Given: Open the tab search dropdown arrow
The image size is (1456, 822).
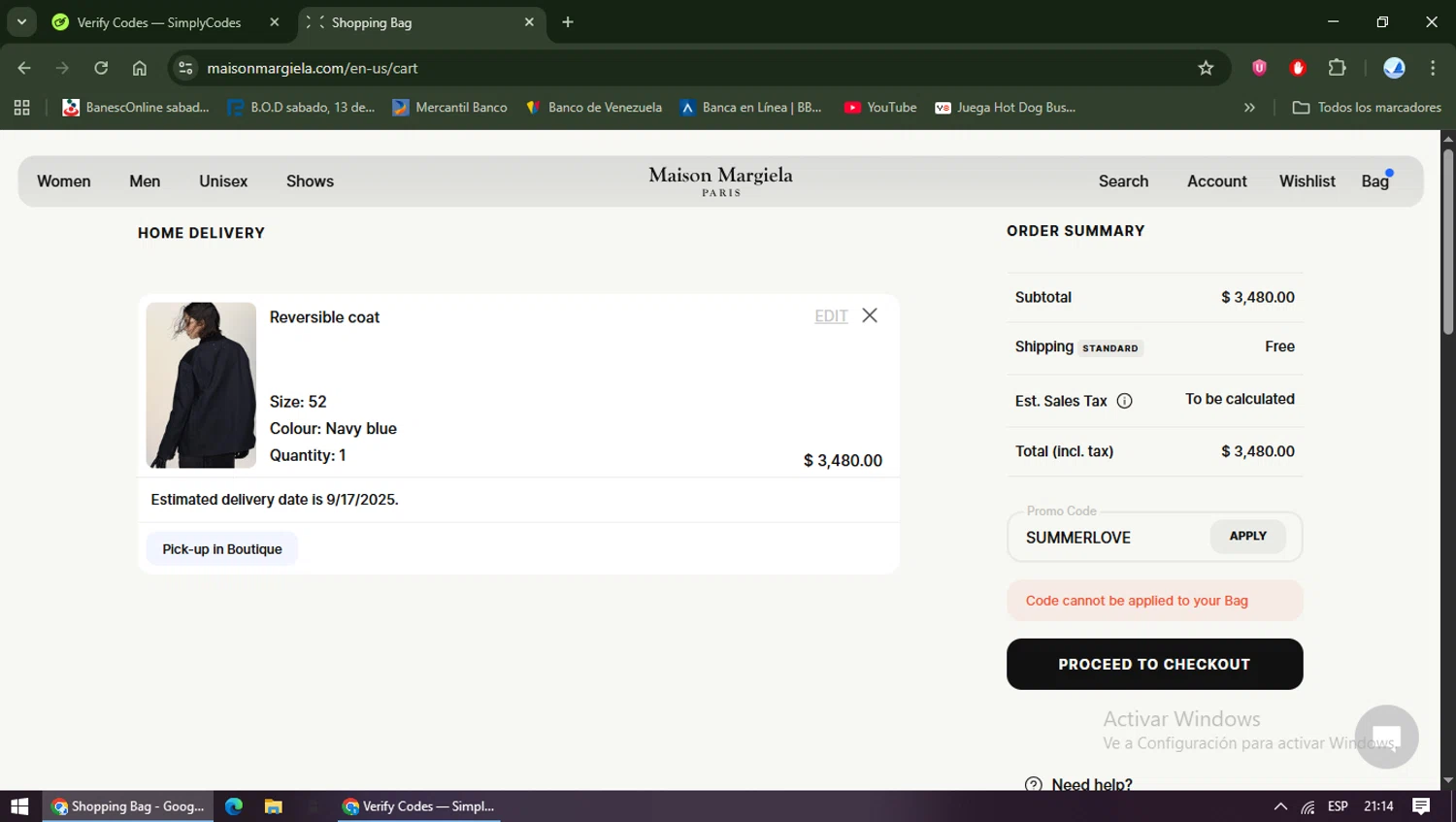Looking at the screenshot, I should coord(21,21).
